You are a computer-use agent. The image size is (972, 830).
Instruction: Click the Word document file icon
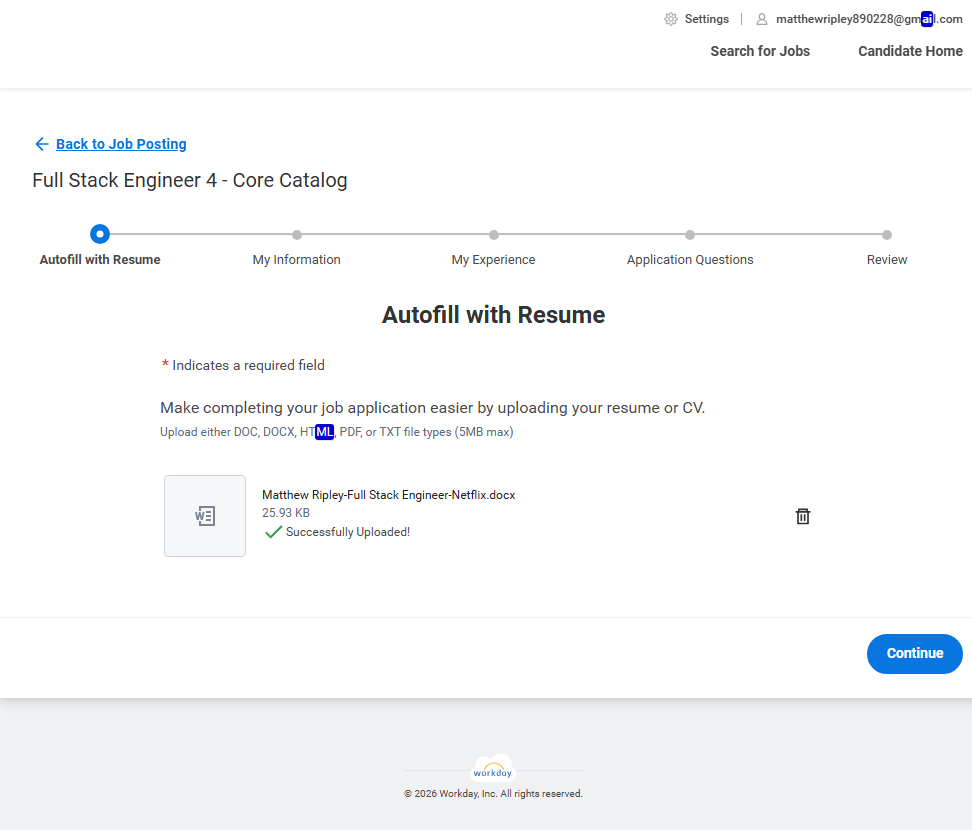tap(205, 516)
